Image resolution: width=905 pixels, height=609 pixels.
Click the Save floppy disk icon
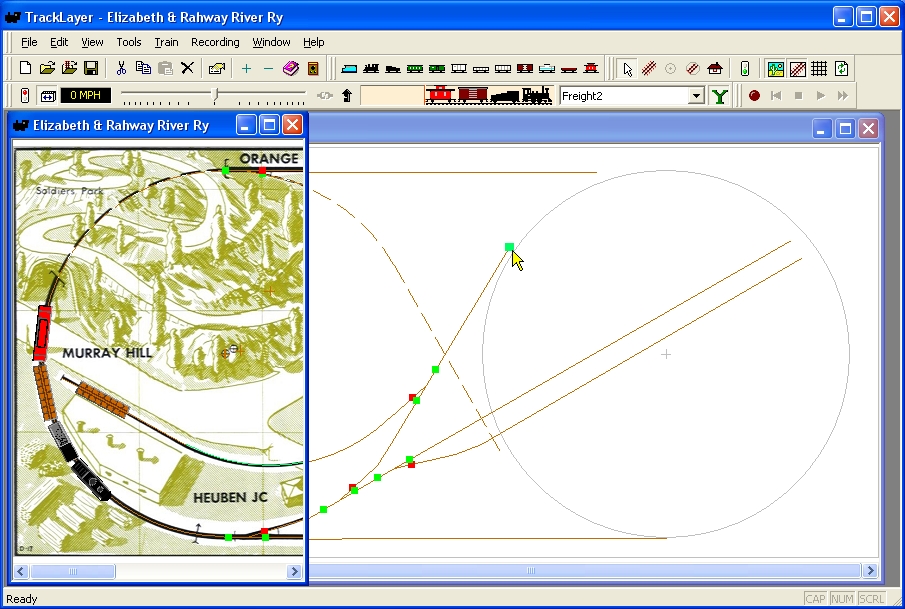coord(91,69)
